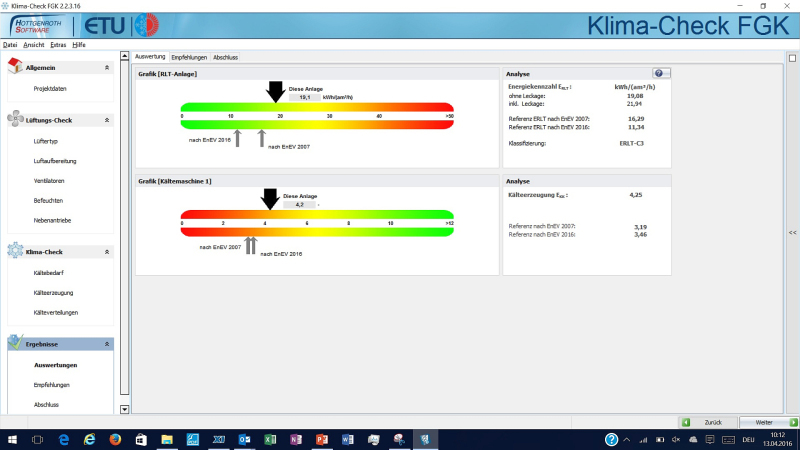Click the Ergebnisse checkmark icon
This screenshot has width=800, height=450.
pyautogui.click(x=15, y=342)
